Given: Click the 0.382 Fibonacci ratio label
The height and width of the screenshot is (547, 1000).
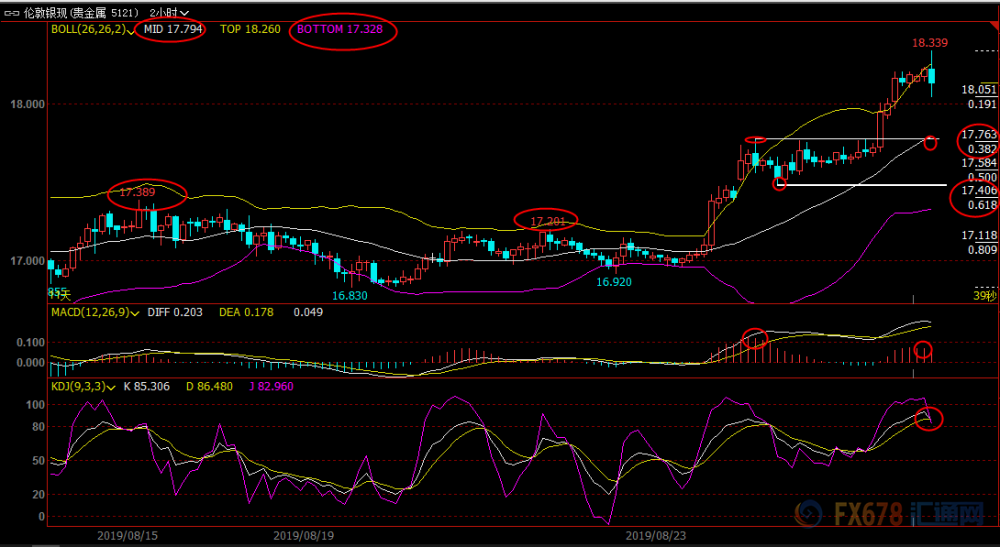Looking at the screenshot, I should pyautogui.click(x=982, y=149).
